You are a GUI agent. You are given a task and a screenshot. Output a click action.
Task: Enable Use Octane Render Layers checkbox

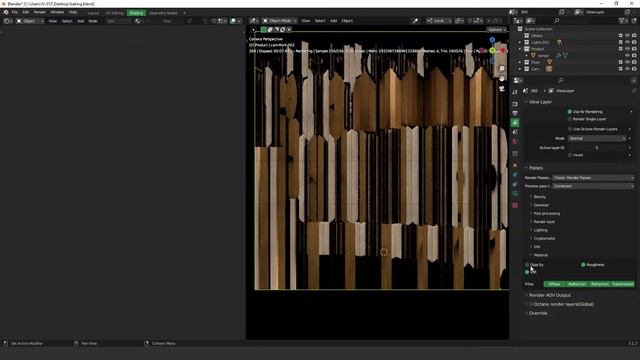tap(569, 129)
